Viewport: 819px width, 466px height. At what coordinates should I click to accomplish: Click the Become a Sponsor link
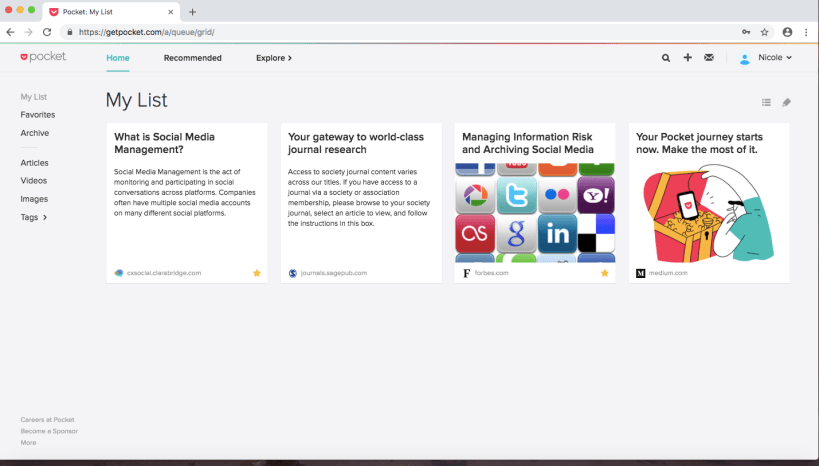coord(49,431)
